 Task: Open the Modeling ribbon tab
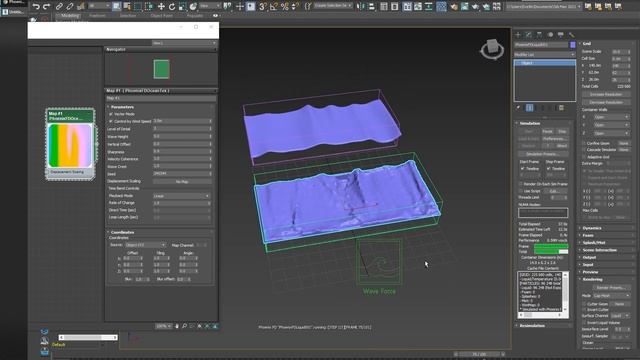(70, 16)
